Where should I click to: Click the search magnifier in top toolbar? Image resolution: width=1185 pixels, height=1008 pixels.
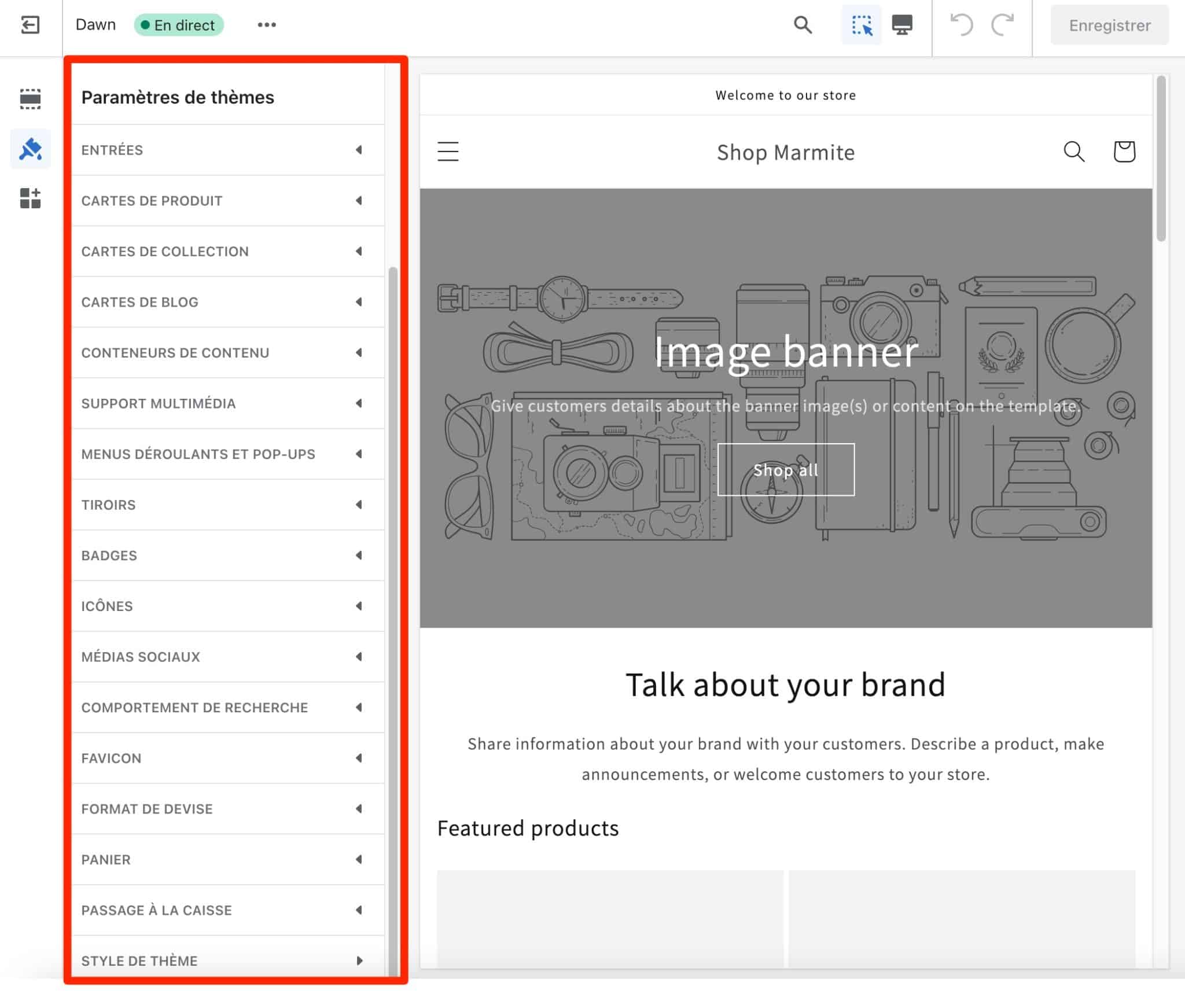(803, 25)
